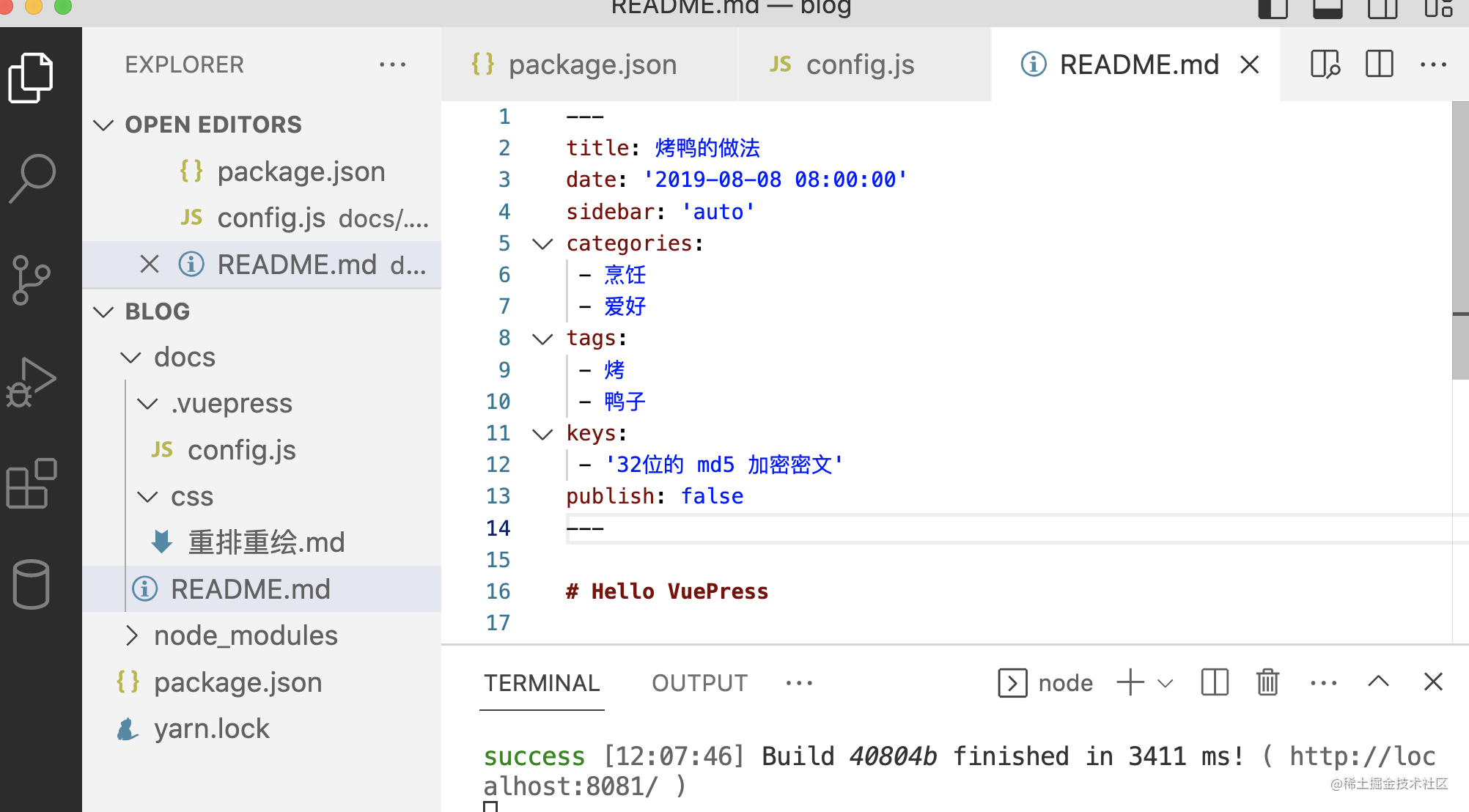The image size is (1469, 812).
Task: Open config.js docs entry in Open Editors
Action: pos(262,218)
